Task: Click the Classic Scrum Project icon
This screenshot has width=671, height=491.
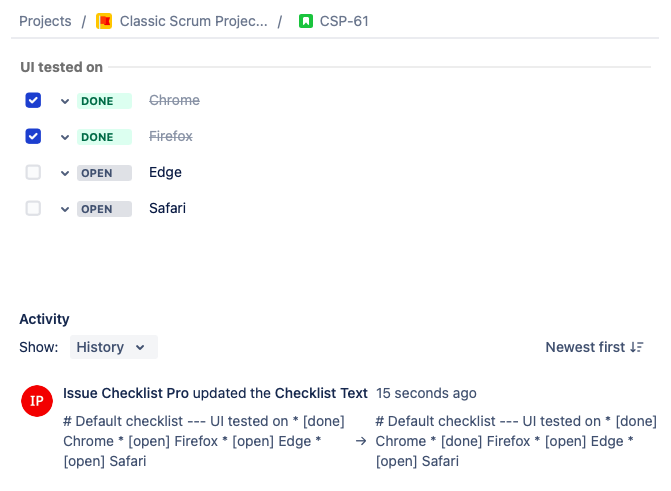Action: coord(104,21)
